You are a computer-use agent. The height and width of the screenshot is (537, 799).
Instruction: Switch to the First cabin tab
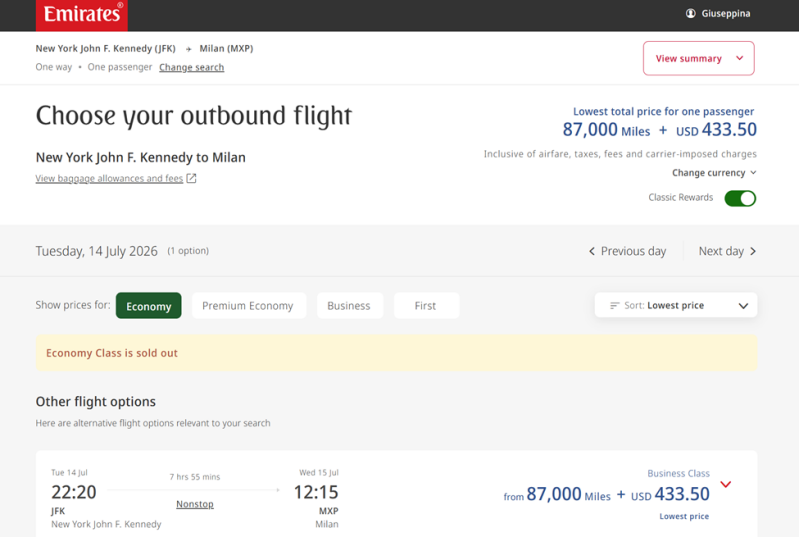tap(426, 306)
